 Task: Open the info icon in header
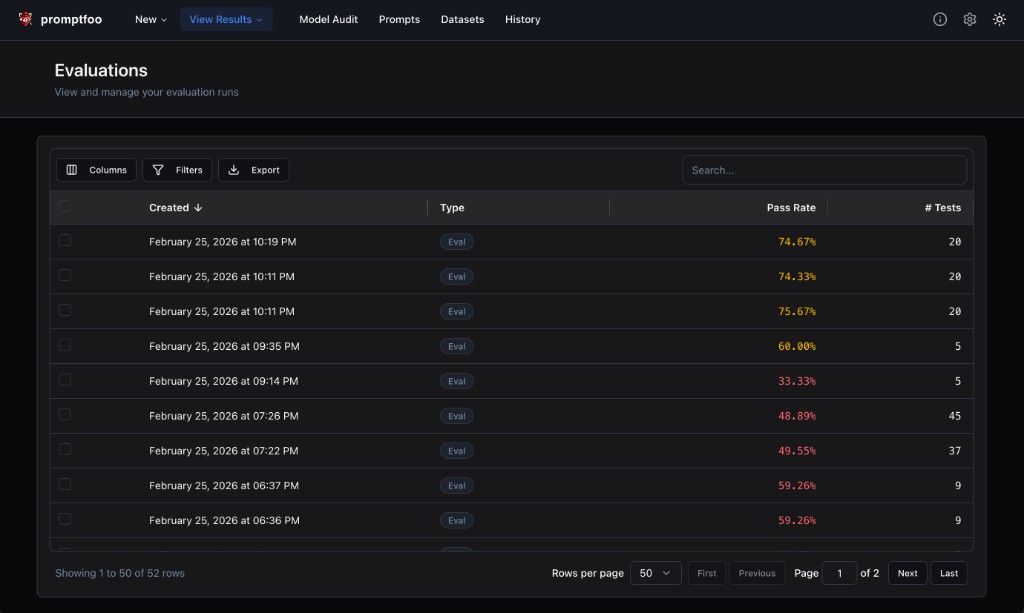click(940, 19)
